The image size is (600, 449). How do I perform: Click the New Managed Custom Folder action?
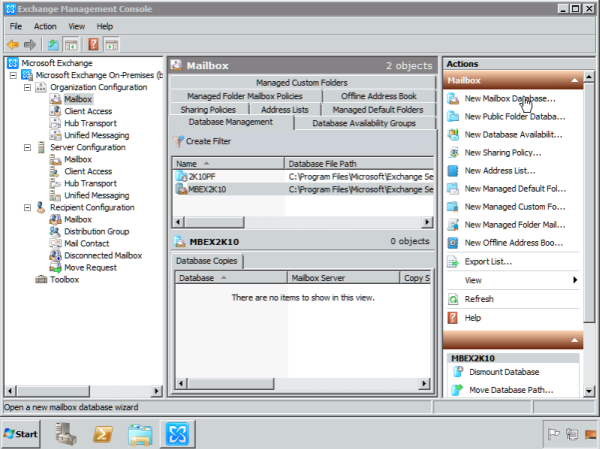[x=514, y=207]
